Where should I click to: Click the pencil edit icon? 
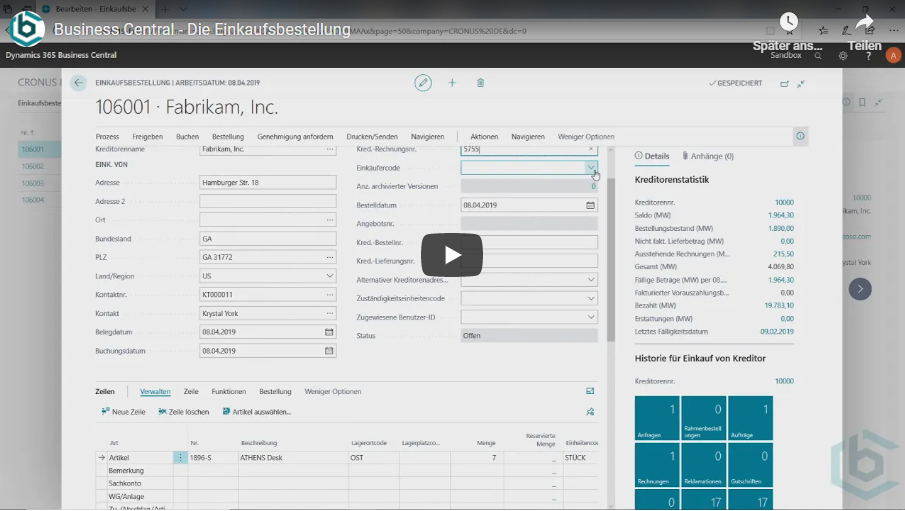click(x=423, y=83)
